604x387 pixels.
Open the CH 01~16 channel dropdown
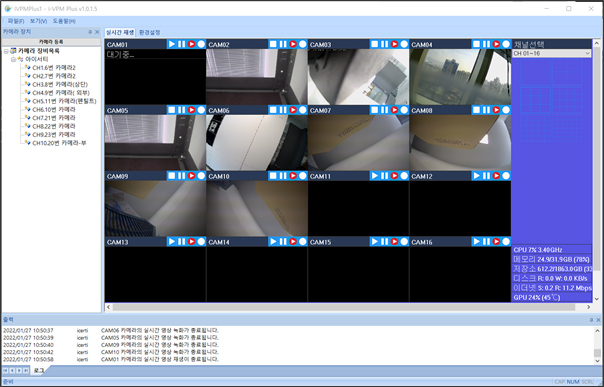(x=552, y=54)
